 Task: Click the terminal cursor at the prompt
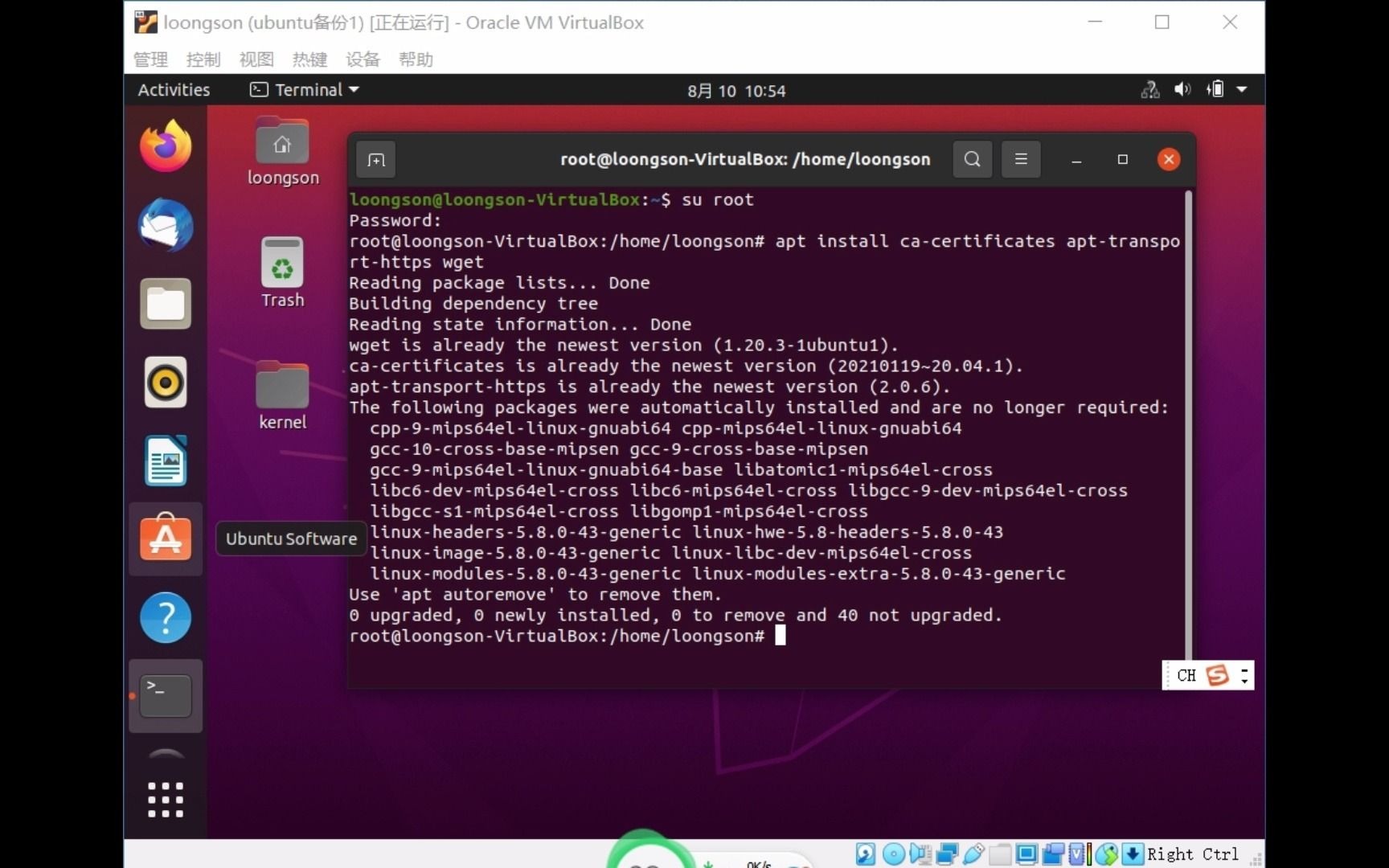(x=780, y=636)
